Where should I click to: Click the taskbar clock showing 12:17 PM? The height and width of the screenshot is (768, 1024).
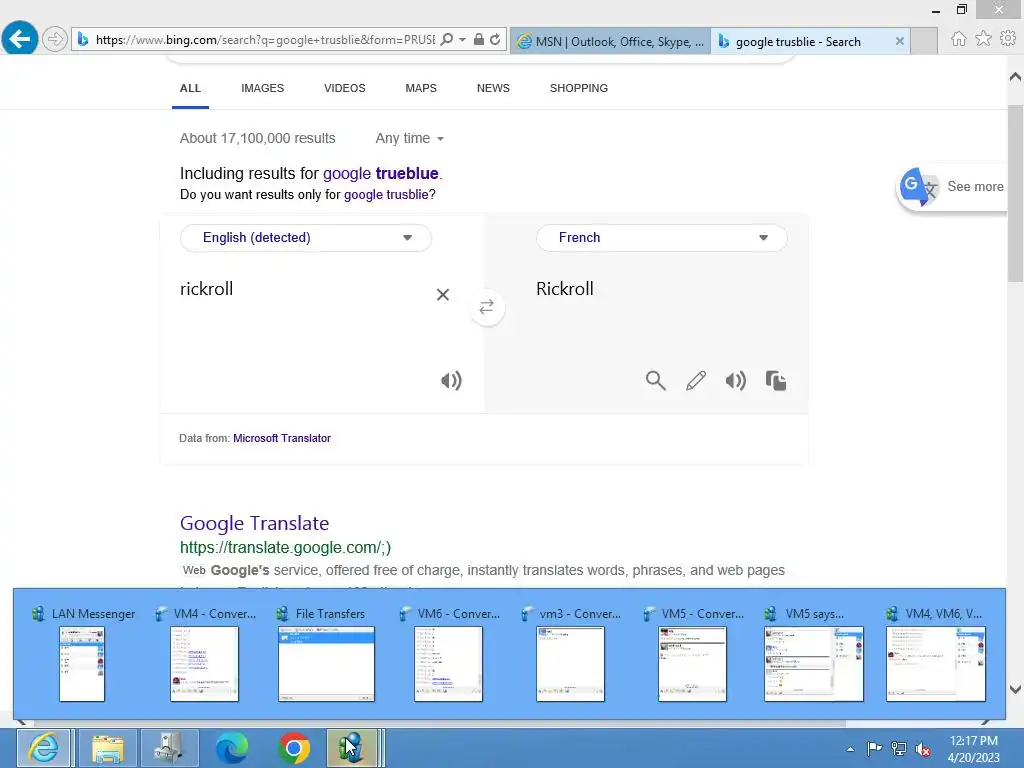coord(973,749)
